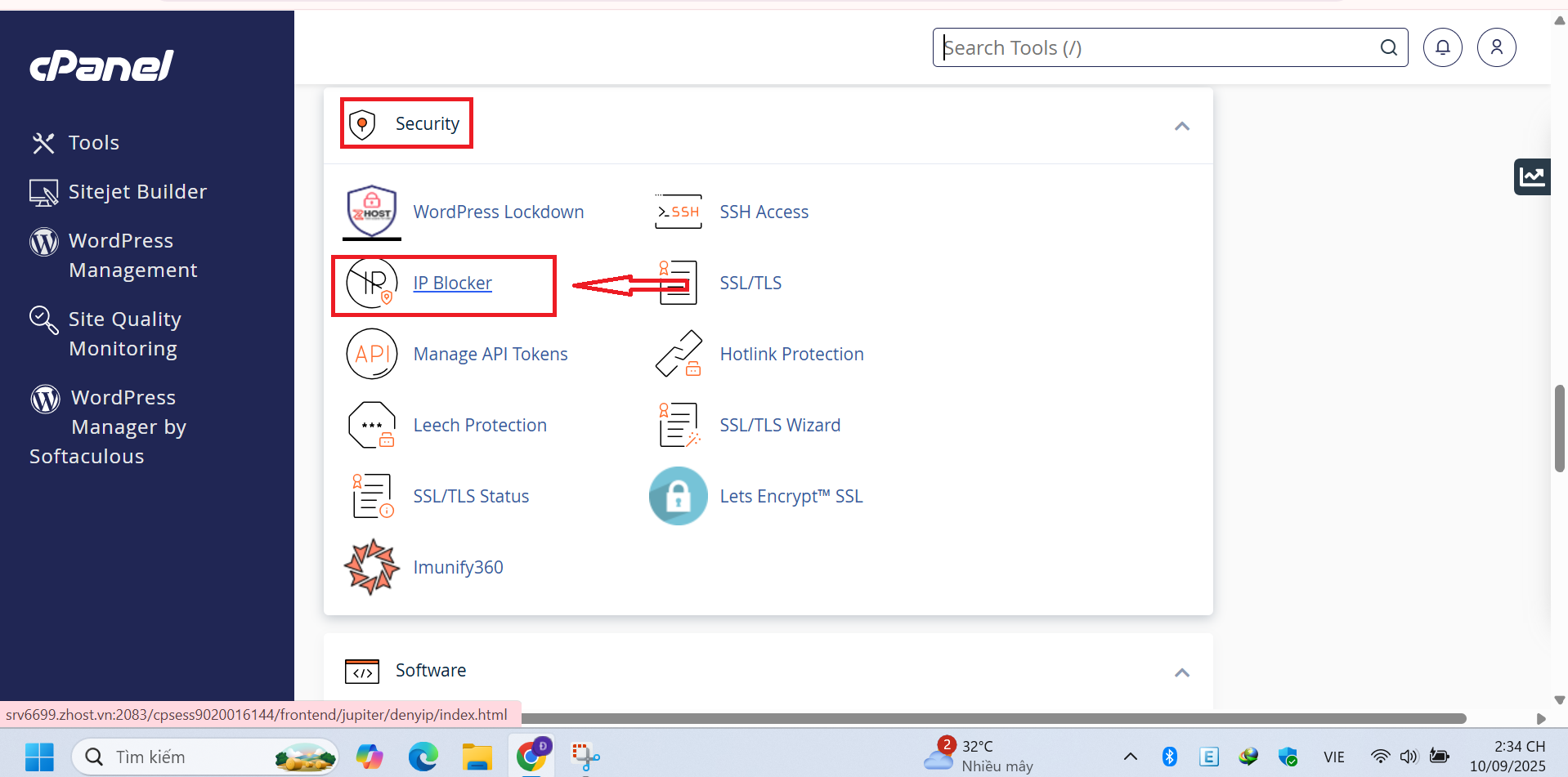The height and width of the screenshot is (777, 1568).
Task: Click the Search Tools input field
Action: click(1157, 47)
